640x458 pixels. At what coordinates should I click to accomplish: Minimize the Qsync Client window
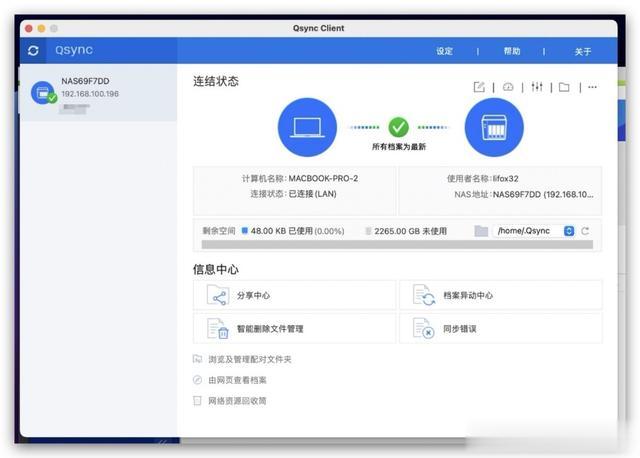click(41, 29)
